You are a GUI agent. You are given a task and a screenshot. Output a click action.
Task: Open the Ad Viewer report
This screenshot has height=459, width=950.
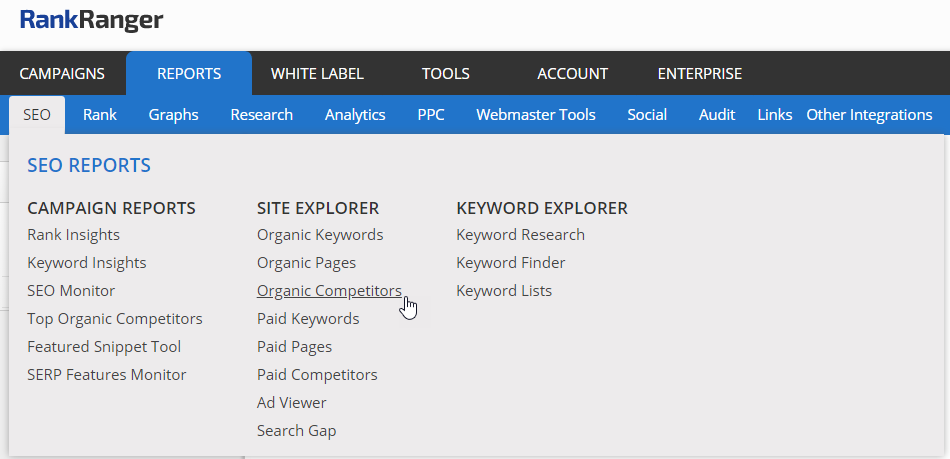point(292,403)
